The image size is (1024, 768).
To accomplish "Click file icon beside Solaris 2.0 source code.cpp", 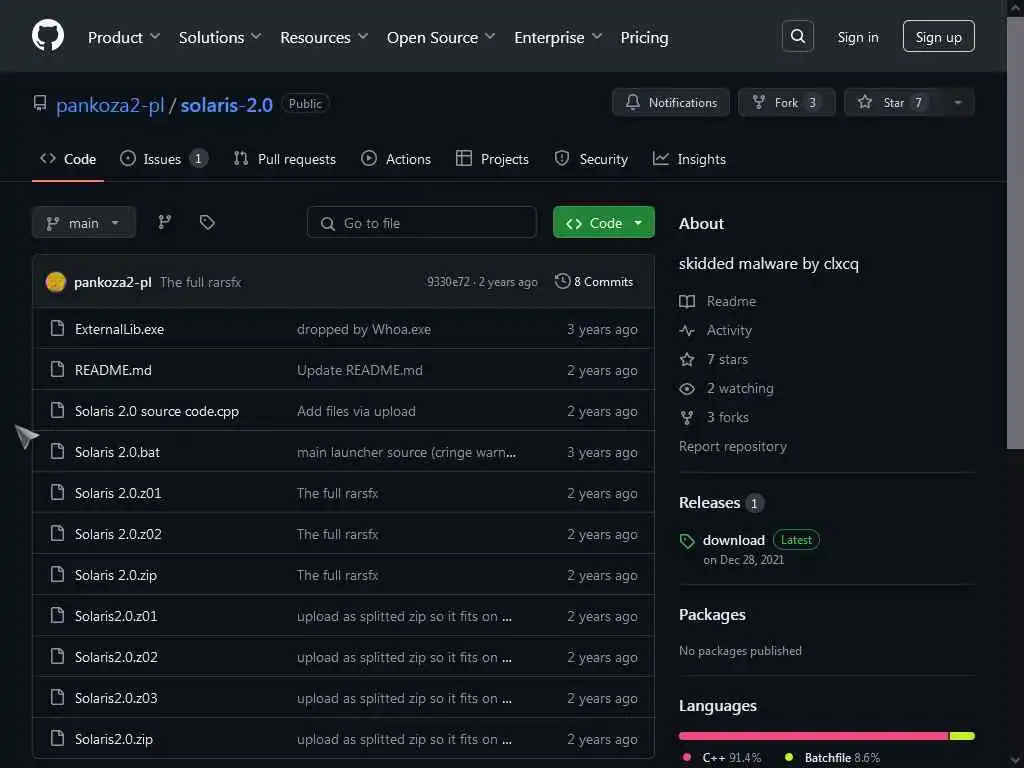I will [57, 411].
